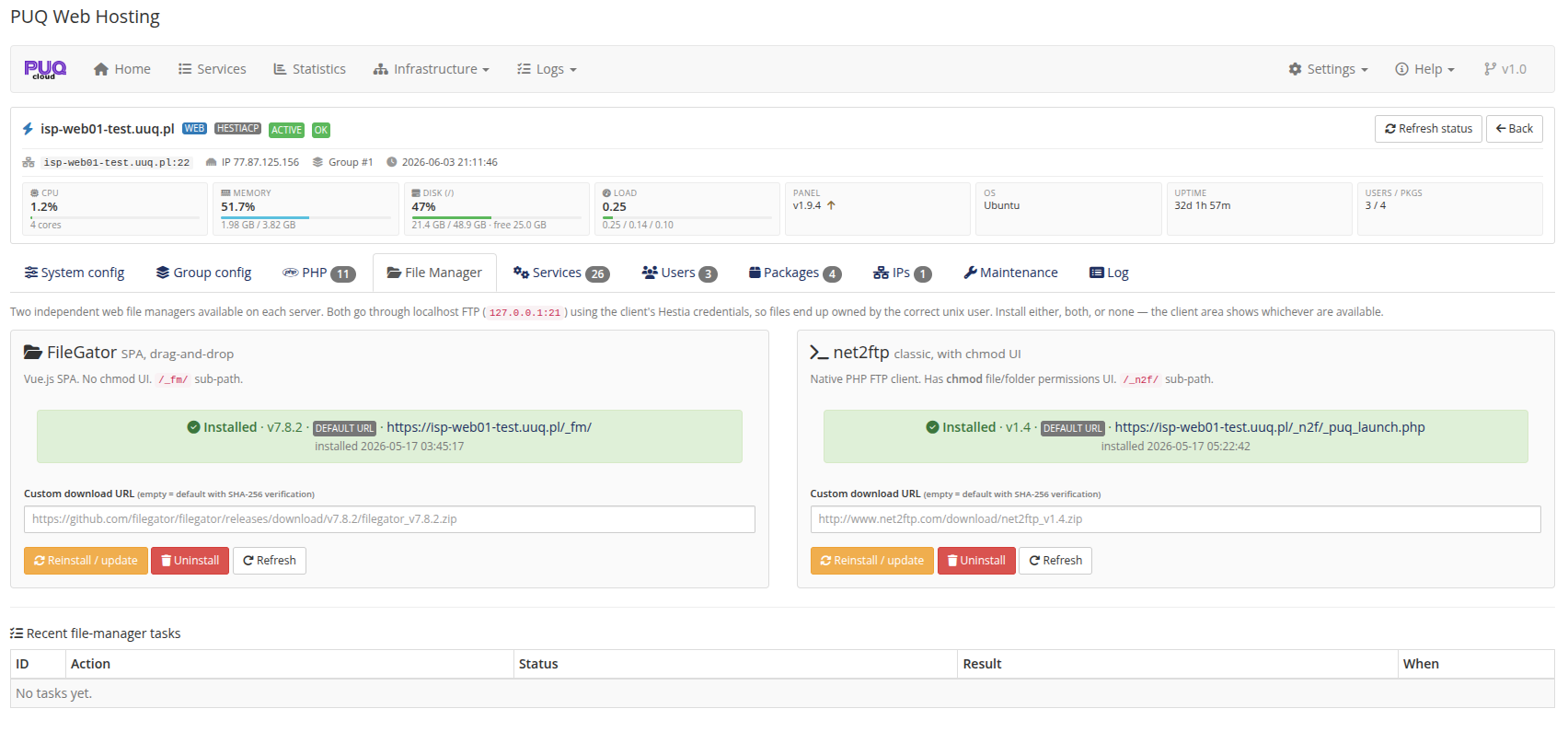Click the v1.0 branch icon
The height and width of the screenshot is (732, 1568).
point(1490,69)
